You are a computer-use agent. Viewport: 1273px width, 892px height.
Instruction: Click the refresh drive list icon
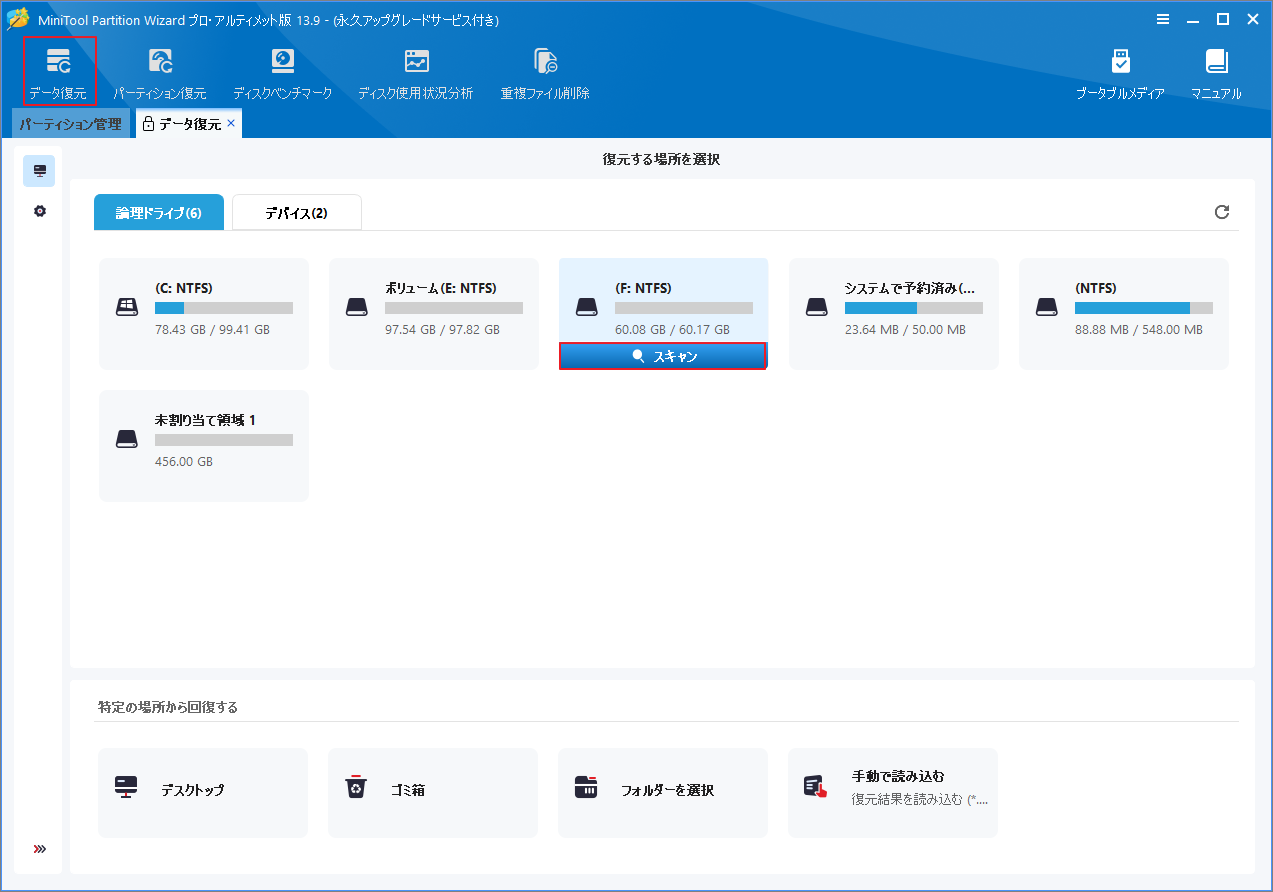coord(1221,212)
